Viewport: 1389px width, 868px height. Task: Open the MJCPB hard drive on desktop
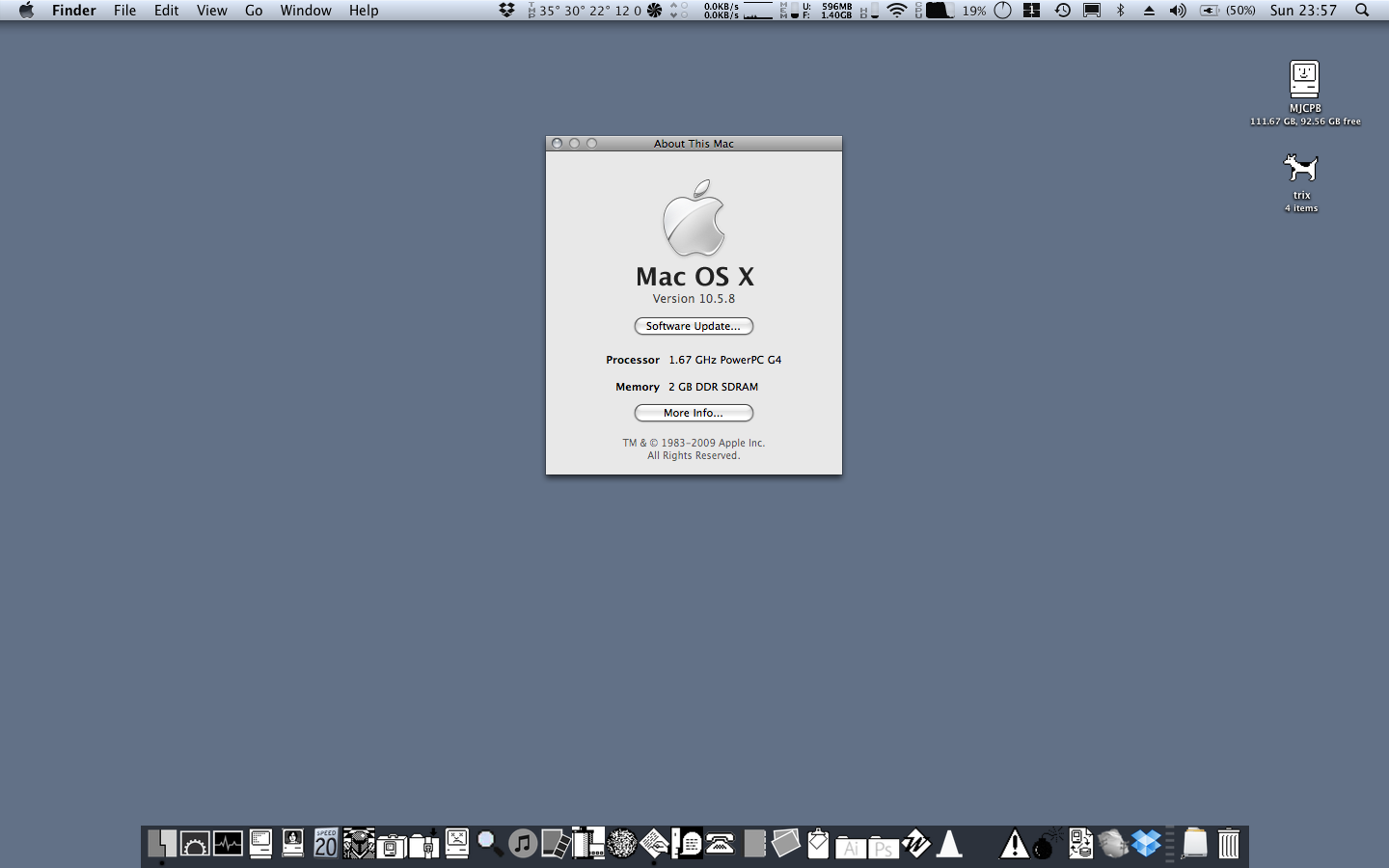[1305, 80]
